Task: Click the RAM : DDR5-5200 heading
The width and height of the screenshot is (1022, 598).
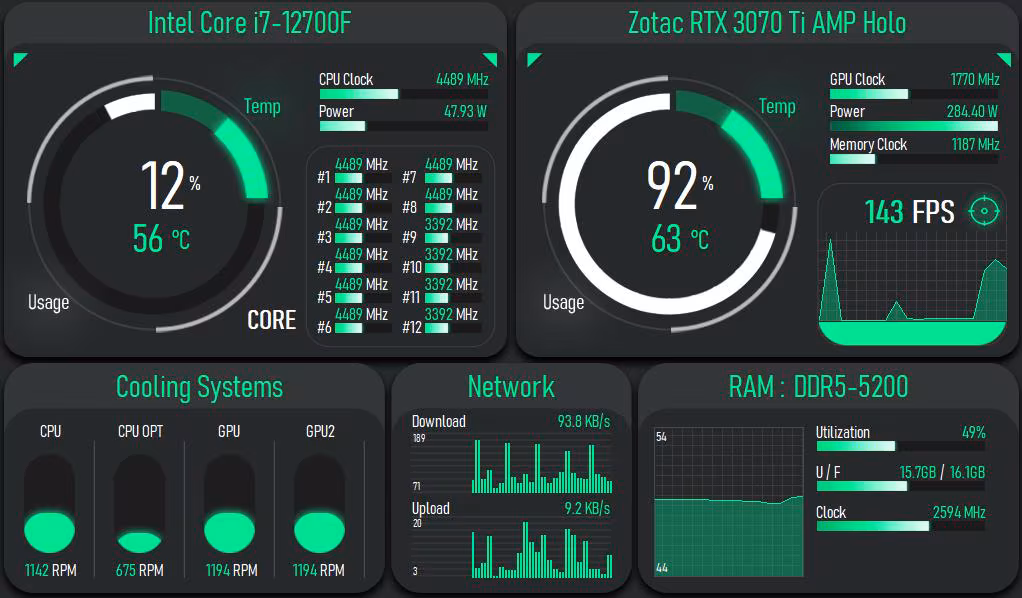Action: [818, 387]
